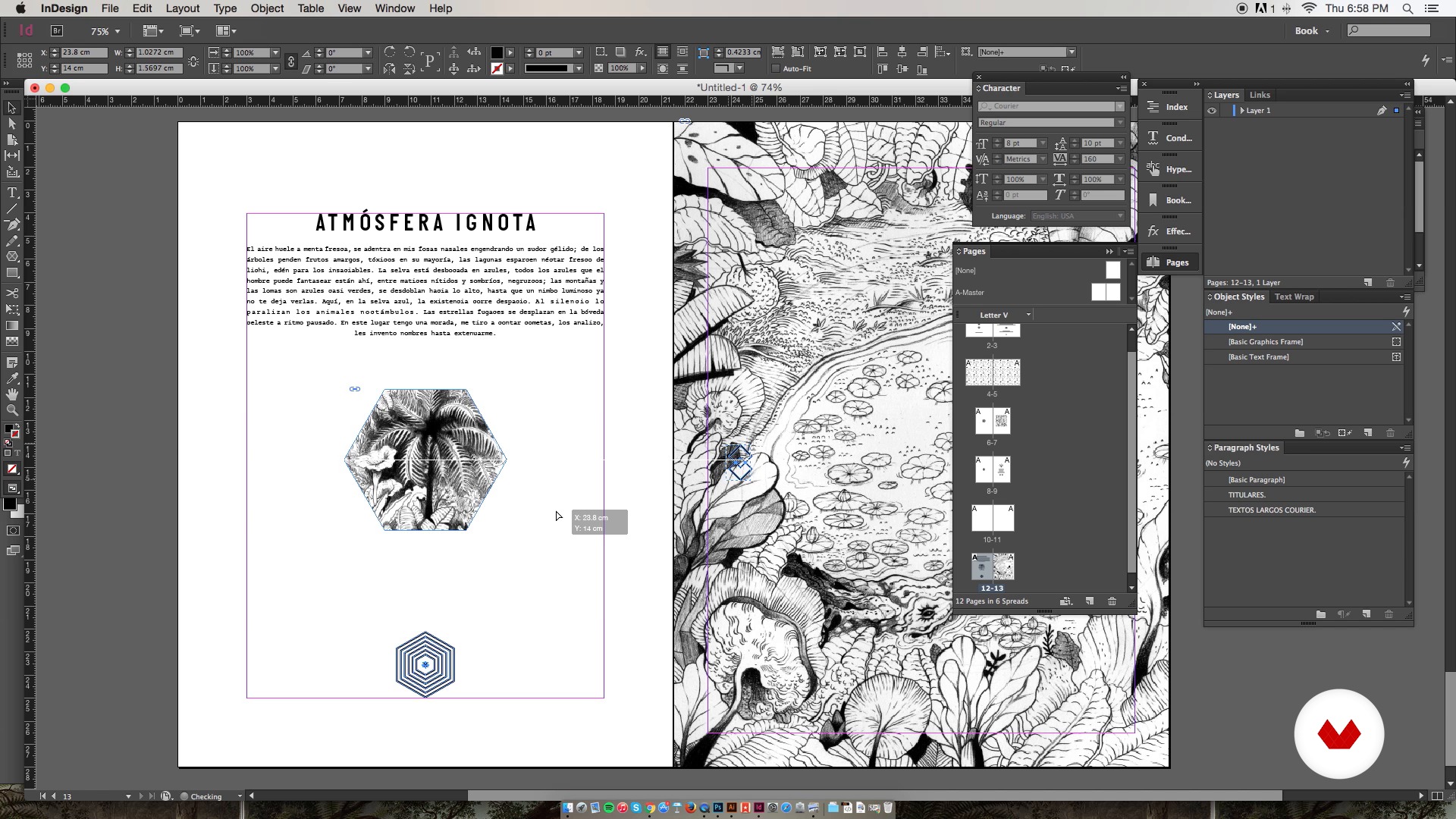Activate the Hand tool
This screenshot has height=819, width=1456.
coord(12,394)
